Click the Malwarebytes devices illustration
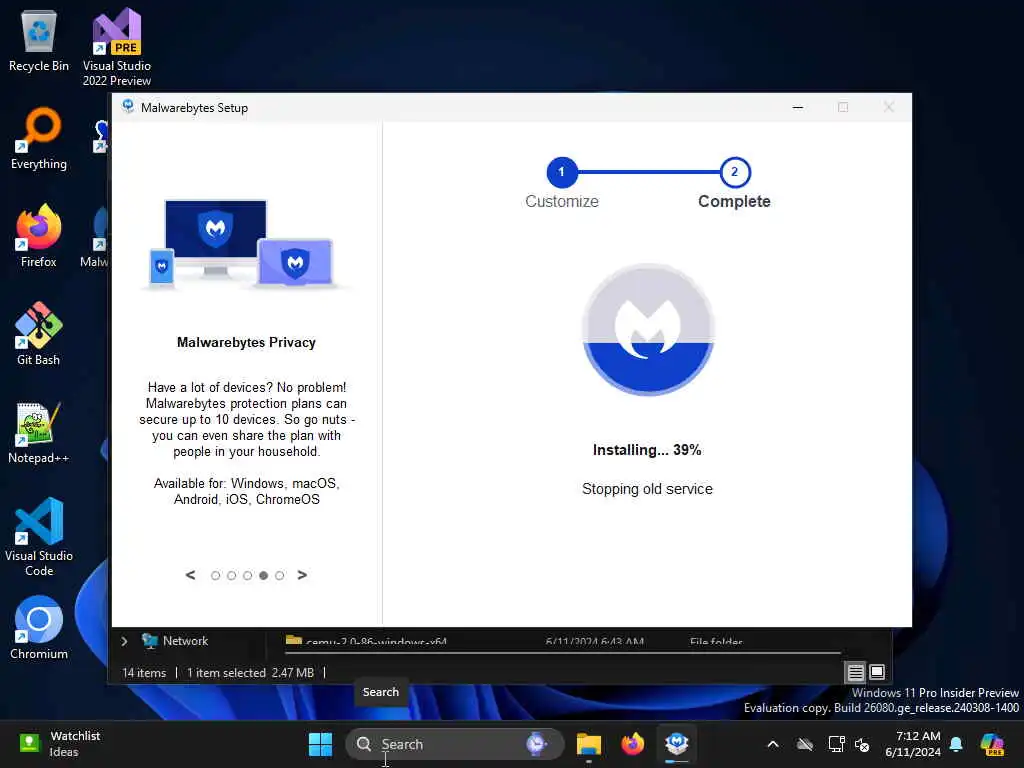Viewport: 1024px width, 768px height. point(246,244)
